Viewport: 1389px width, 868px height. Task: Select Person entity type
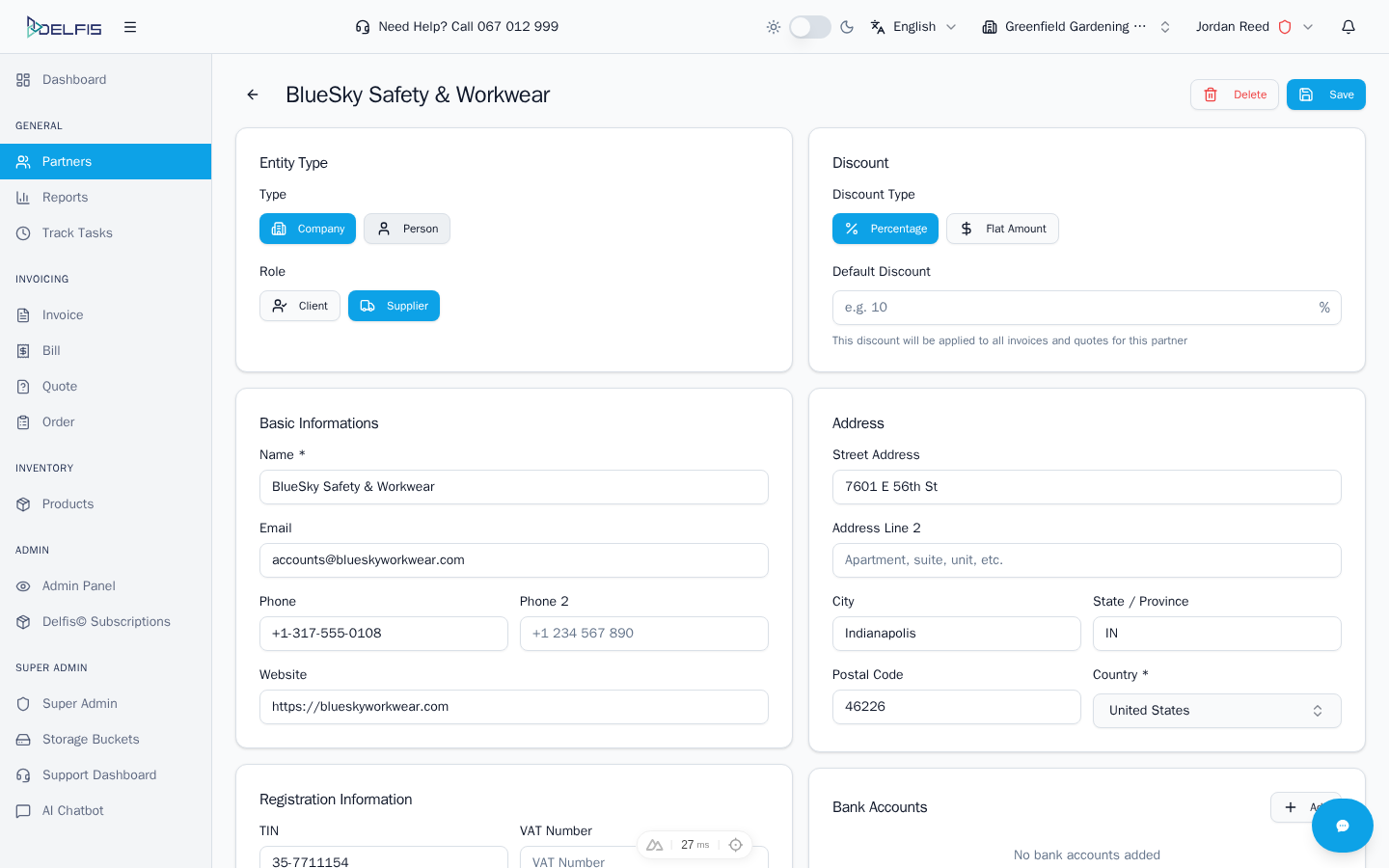click(407, 229)
